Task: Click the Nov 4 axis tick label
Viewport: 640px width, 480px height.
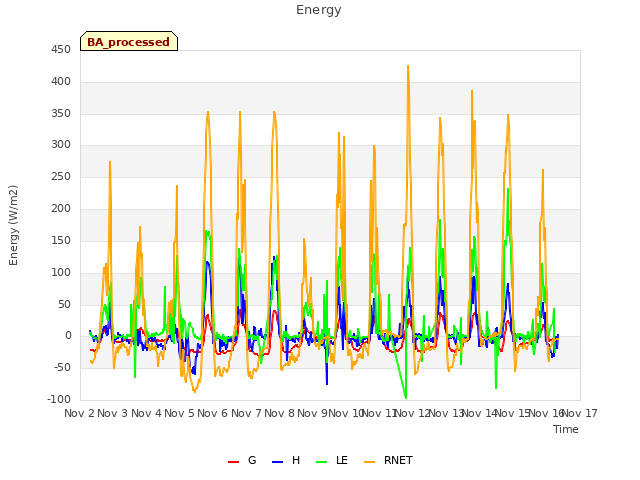Action: coord(146,413)
